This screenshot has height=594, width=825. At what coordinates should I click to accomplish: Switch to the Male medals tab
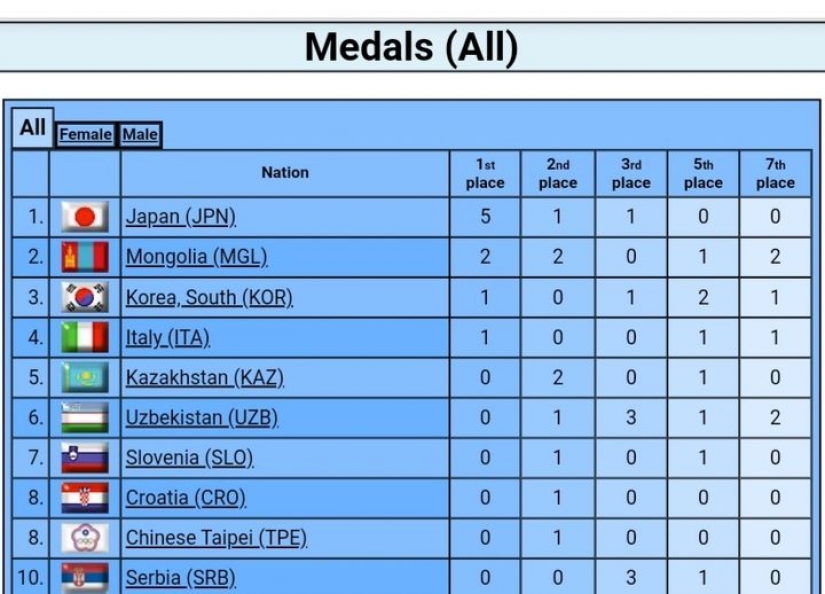(140, 135)
